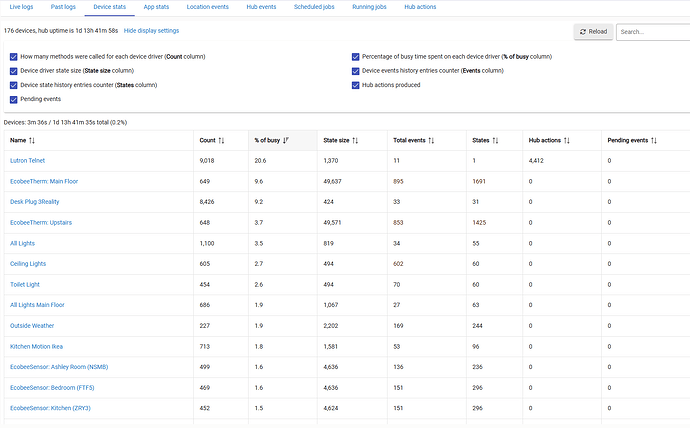
Task: Toggle Hub actions produced checkbox
Action: click(x=355, y=85)
